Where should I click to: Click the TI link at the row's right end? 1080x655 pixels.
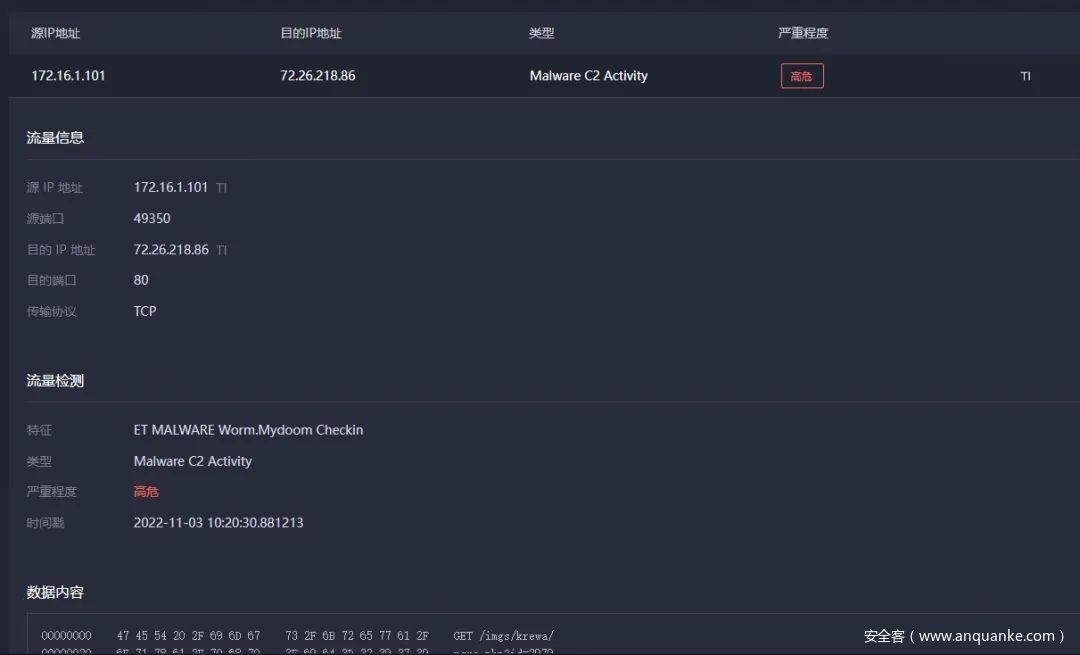point(1025,76)
